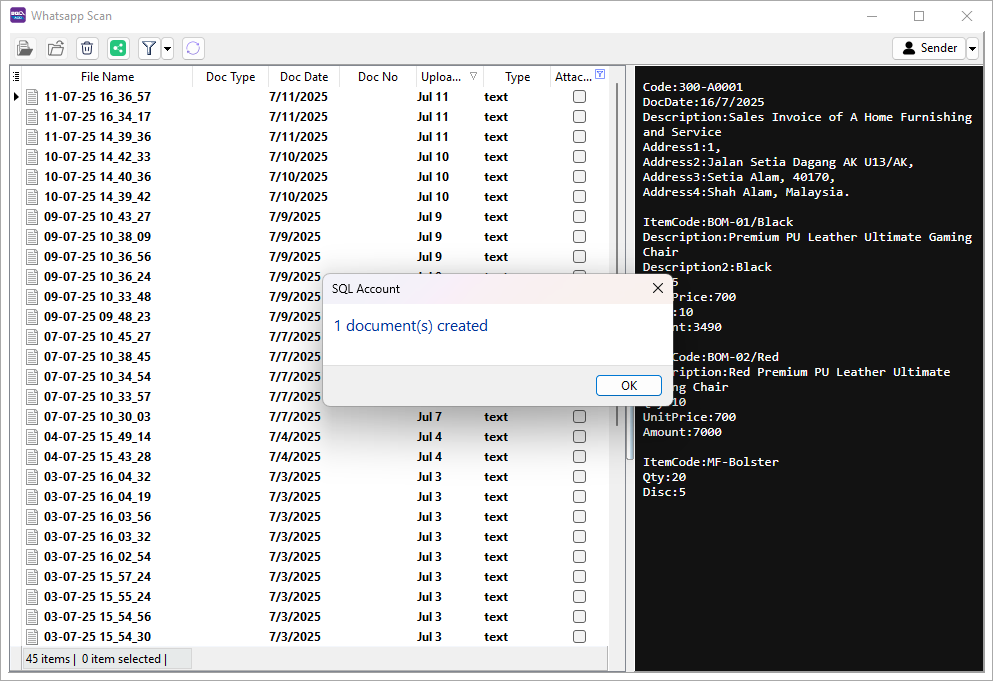
Task: Click the Doc Date column header
Action: (304, 77)
